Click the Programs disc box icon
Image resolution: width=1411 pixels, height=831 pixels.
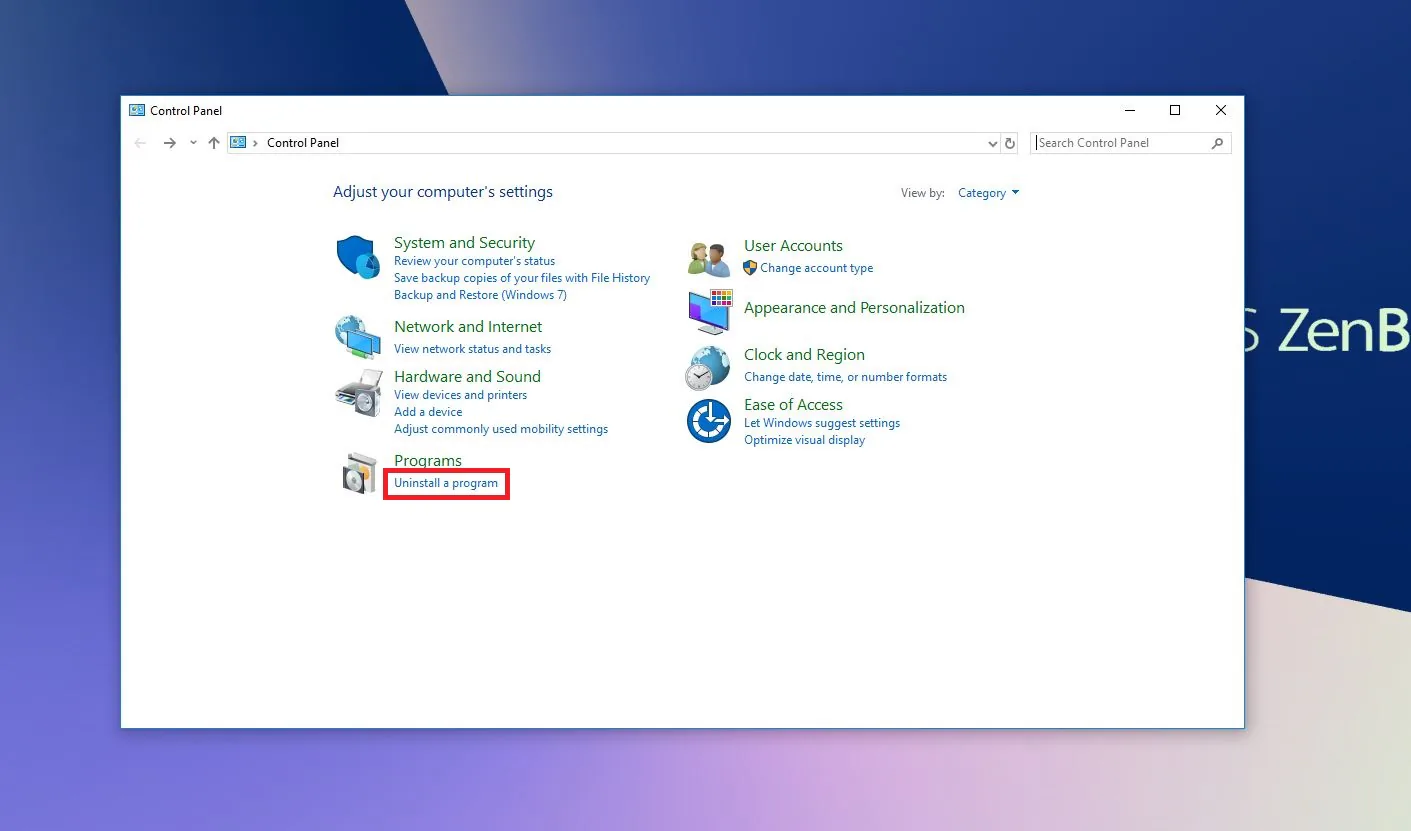358,473
